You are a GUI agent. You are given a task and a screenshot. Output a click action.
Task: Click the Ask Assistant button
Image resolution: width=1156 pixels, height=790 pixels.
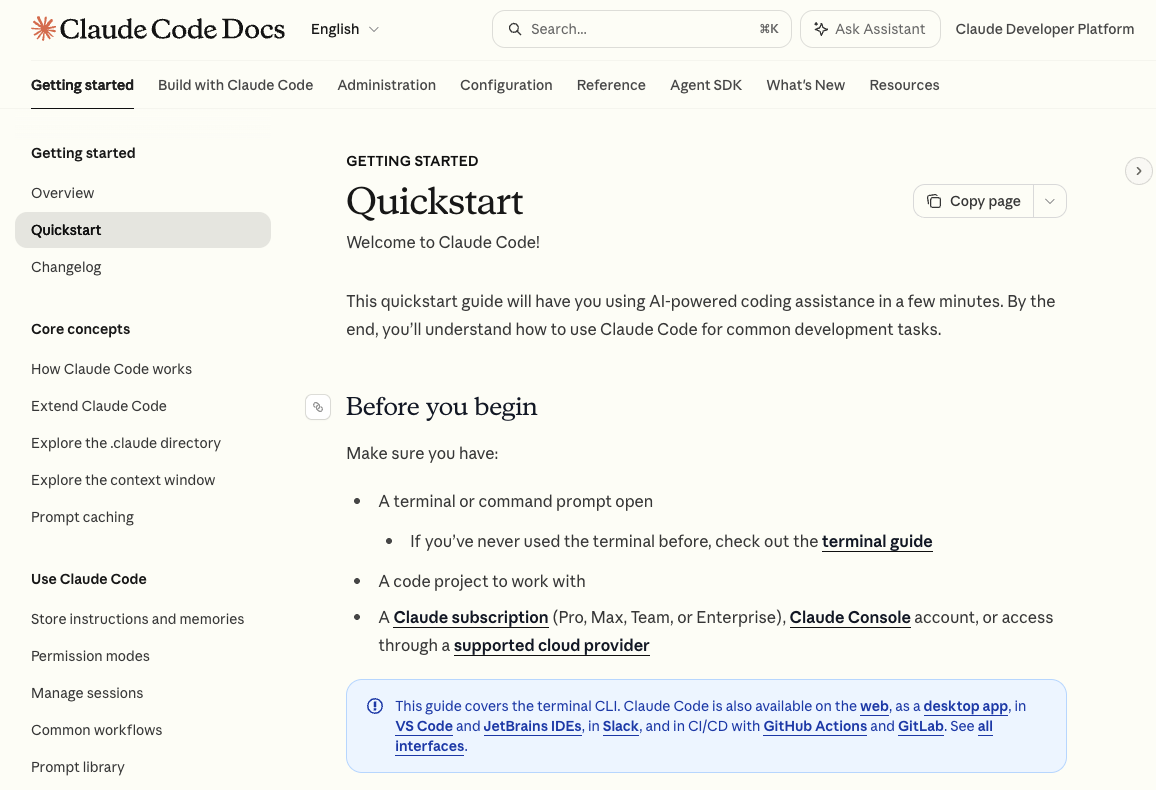[x=870, y=29]
